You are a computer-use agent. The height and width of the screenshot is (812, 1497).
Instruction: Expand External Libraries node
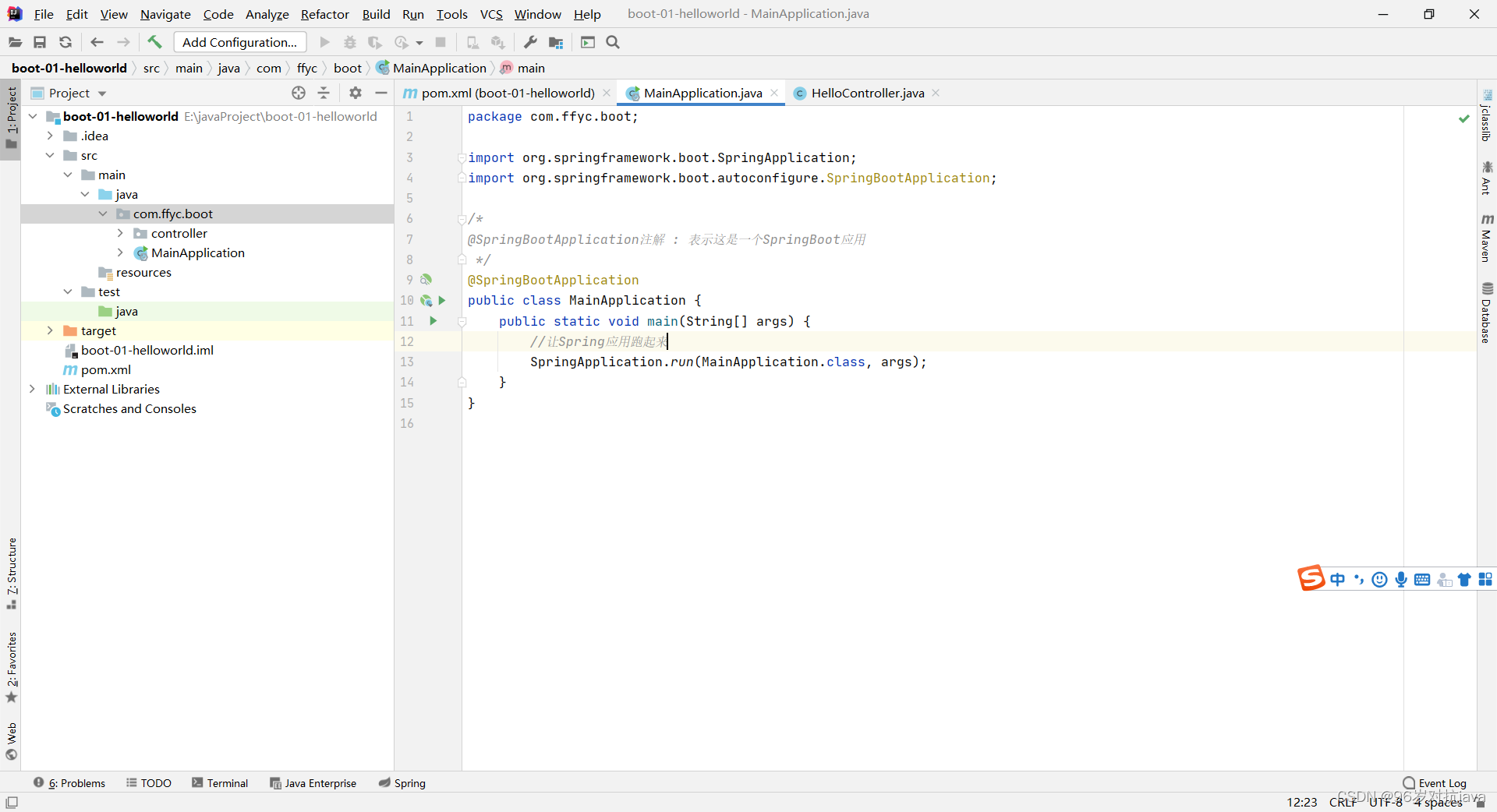[x=33, y=389]
